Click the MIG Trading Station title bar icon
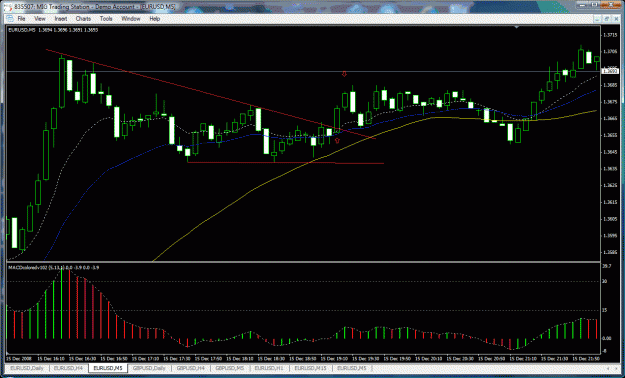Viewport: 625px width, 378px height. [x=9, y=7]
